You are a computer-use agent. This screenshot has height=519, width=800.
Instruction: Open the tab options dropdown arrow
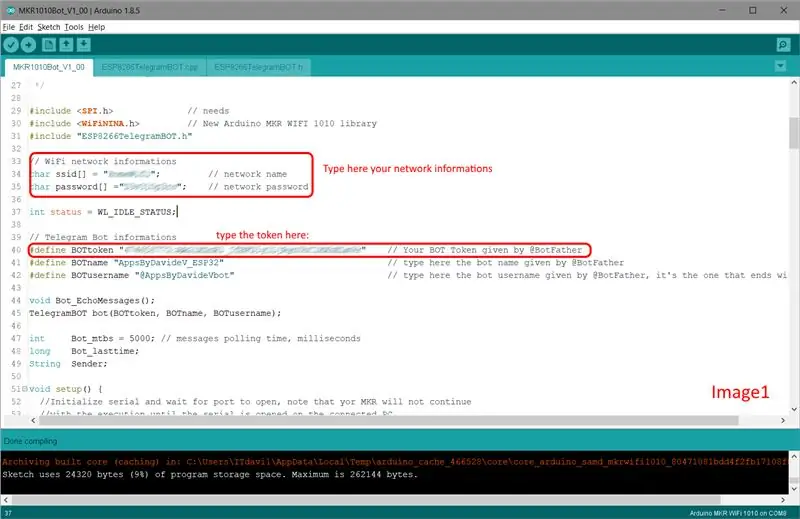tap(780, 66)
